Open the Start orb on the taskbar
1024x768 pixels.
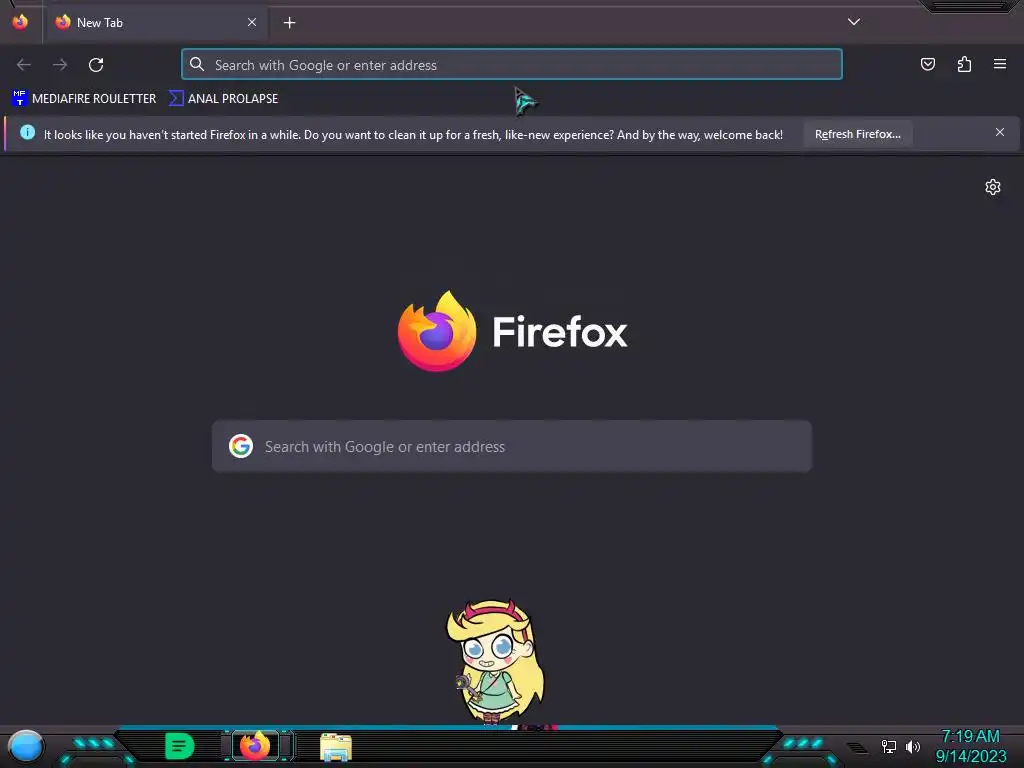(x=26, y=747)
